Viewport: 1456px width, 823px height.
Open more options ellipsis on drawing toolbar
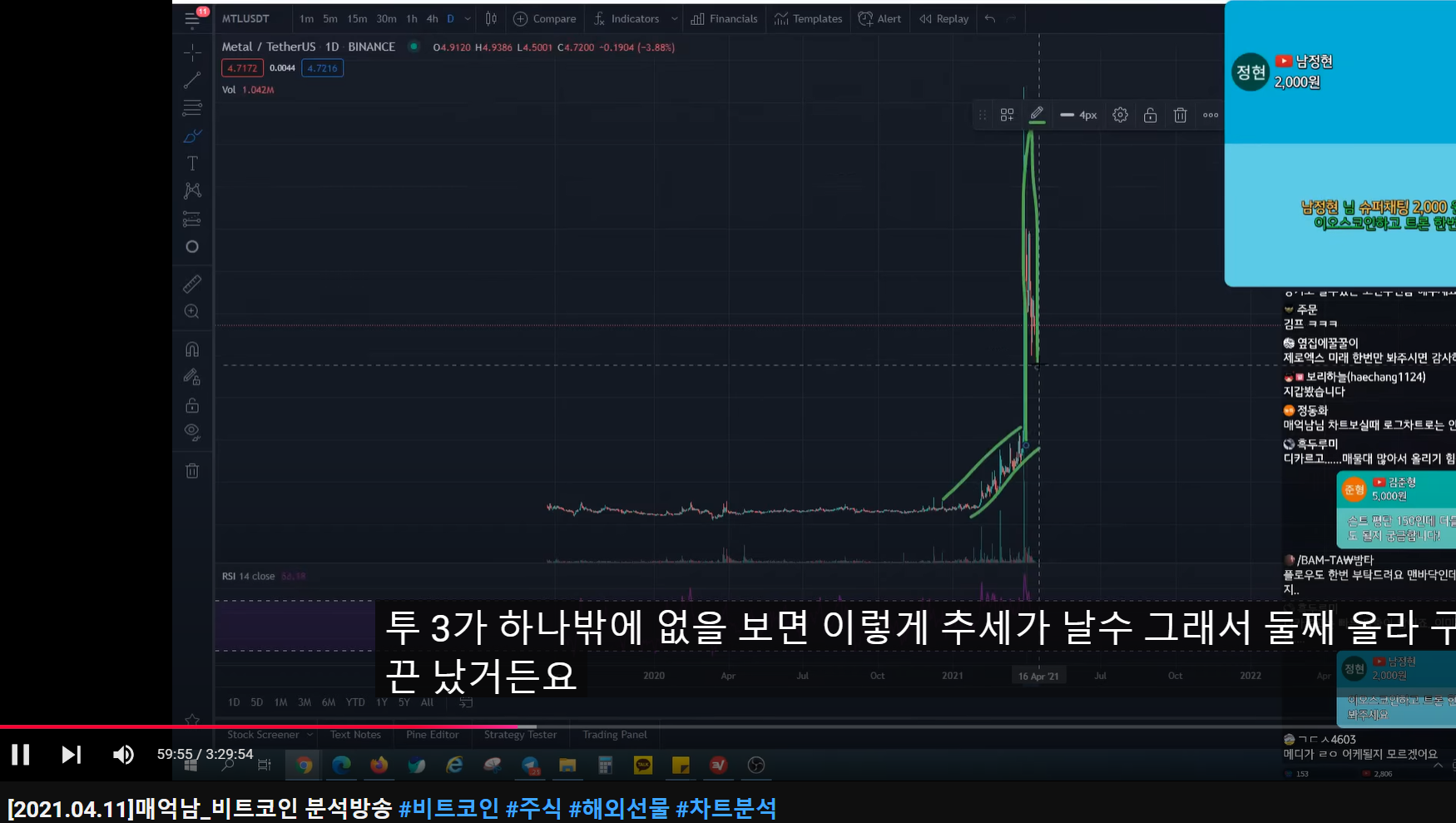[x=1211, y=115]
